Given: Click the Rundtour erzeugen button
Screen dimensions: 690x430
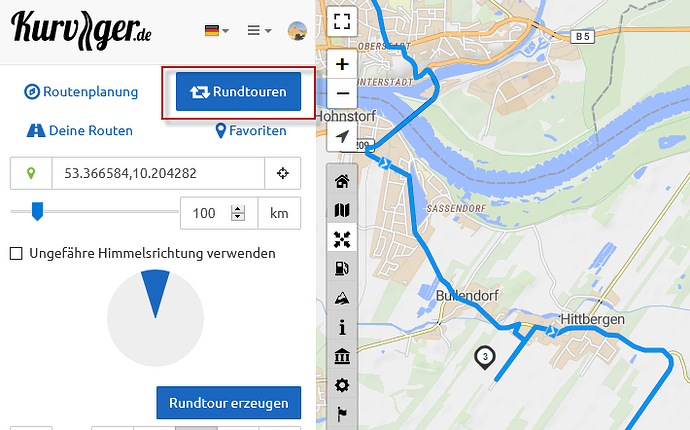Looking at the screenshot, I should (x=229, y=403).
